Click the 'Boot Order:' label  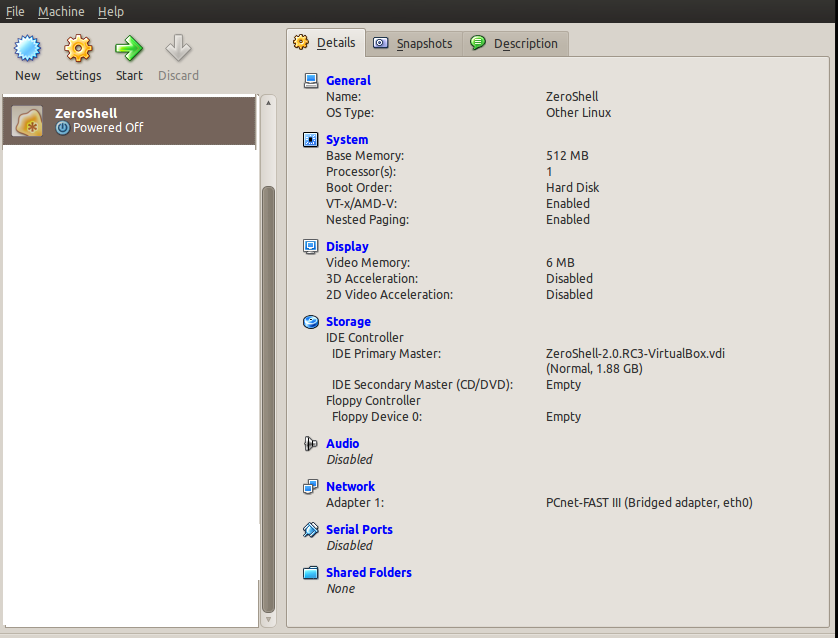pos(359,188)
